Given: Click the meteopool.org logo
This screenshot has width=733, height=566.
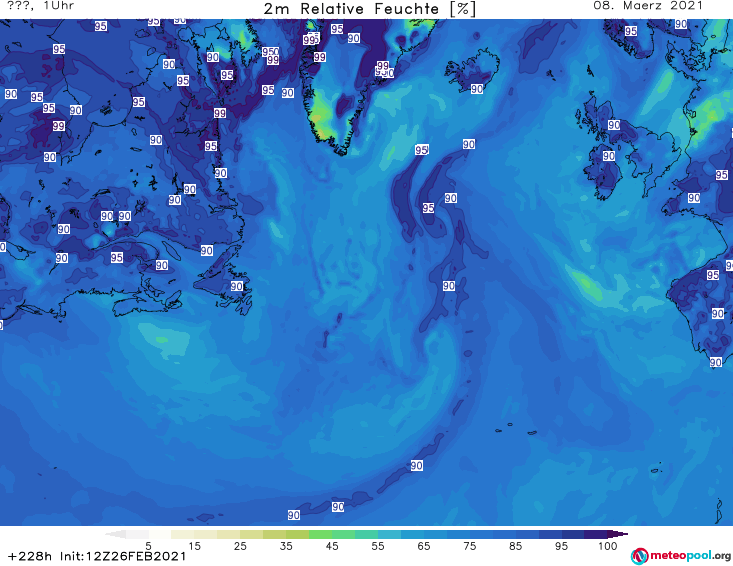Looking at the screenshot, I should [681, 556].
